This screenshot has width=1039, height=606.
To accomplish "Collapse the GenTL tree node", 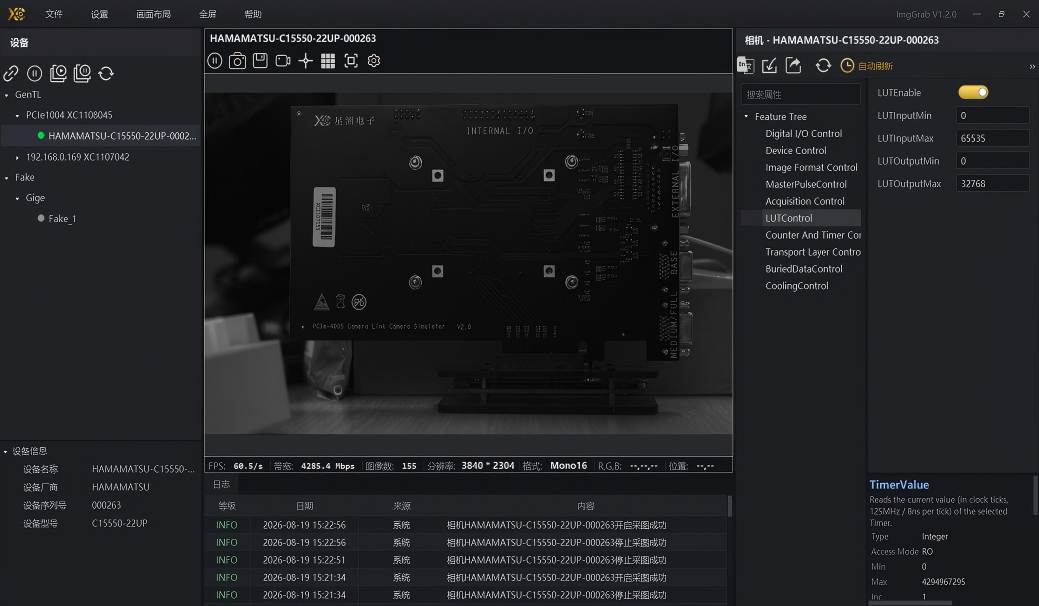I will coord(7,95).
